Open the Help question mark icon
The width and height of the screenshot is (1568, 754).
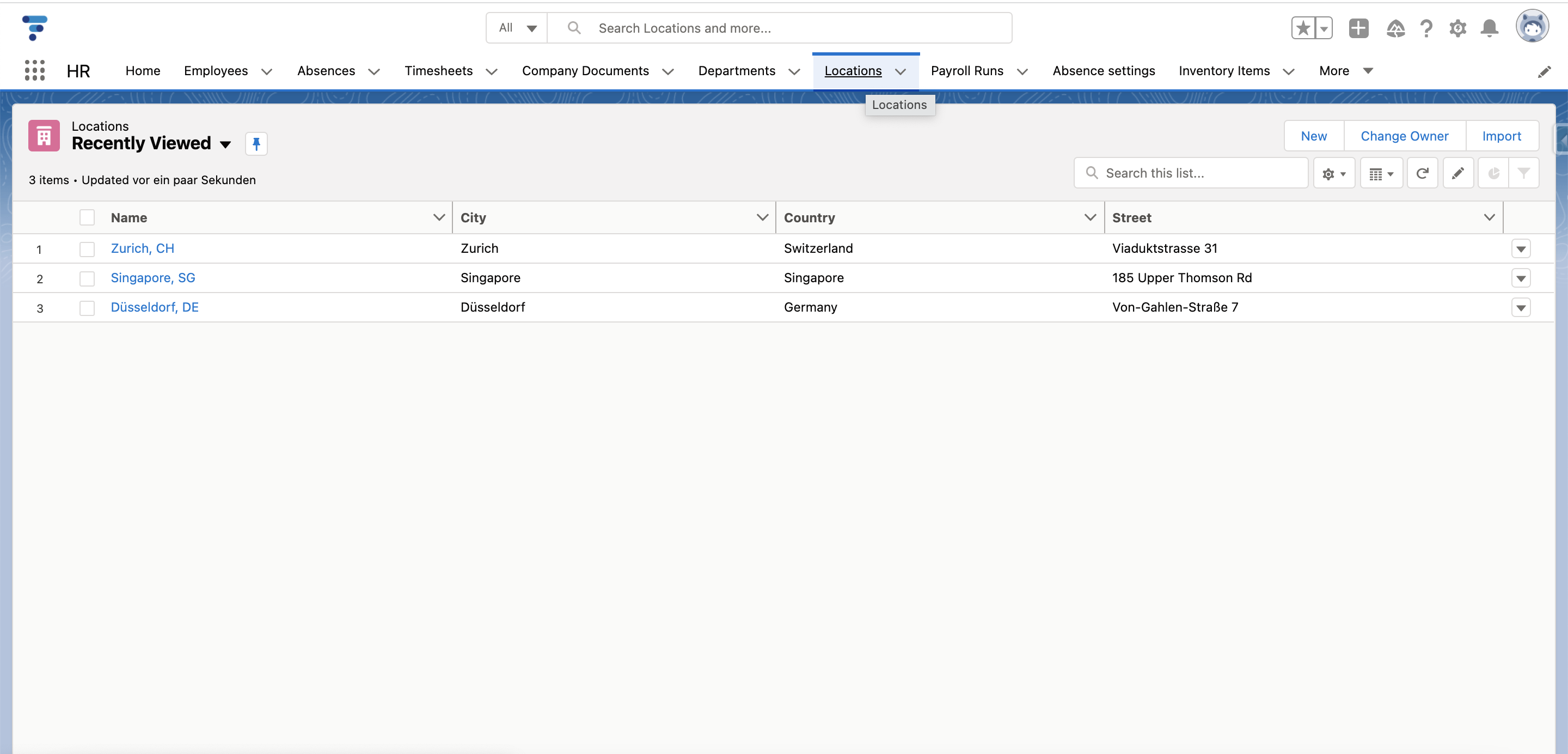click(1425, 28)
